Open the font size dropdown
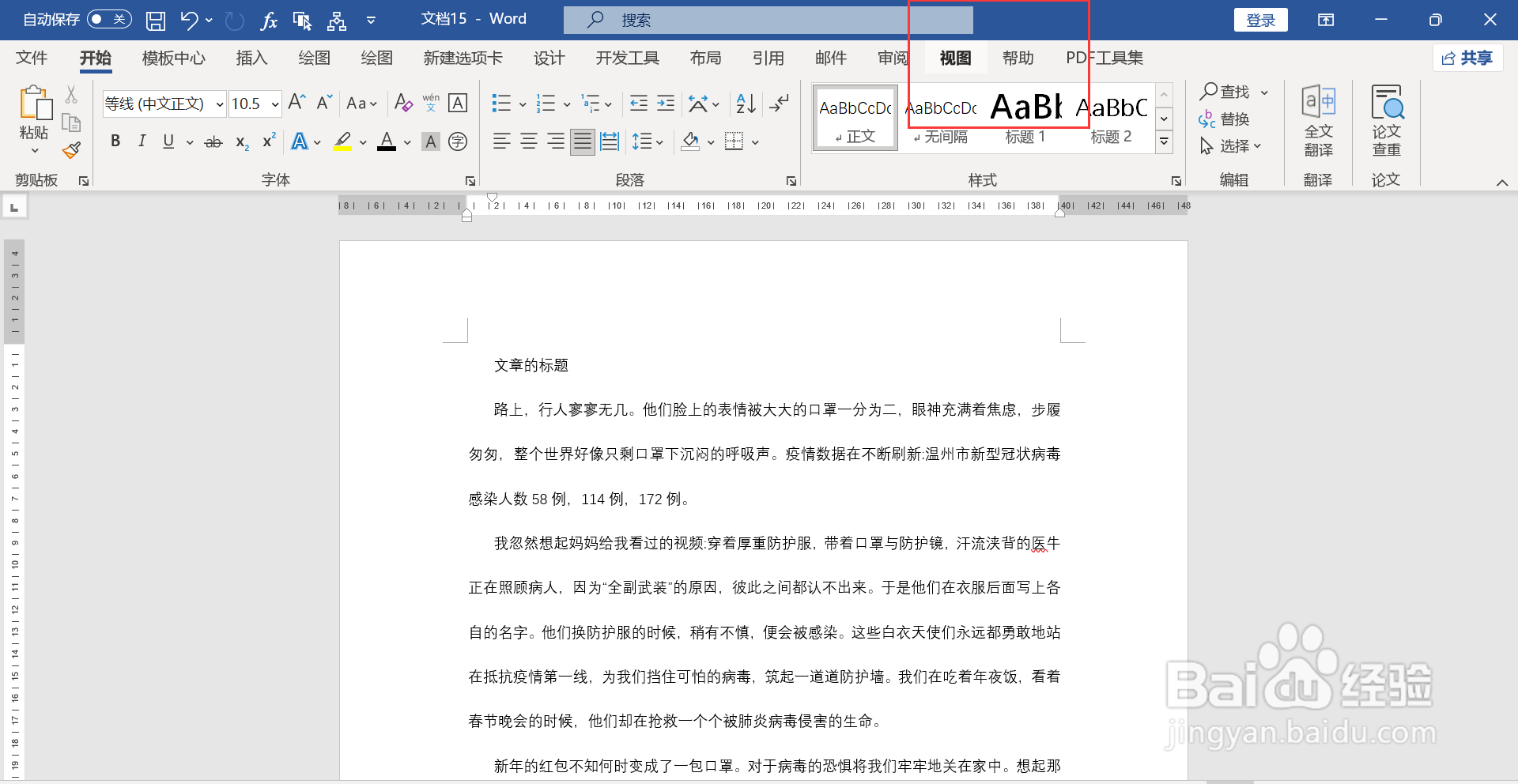The width and height of the screenshot is (1518, 784). (274, 104)
